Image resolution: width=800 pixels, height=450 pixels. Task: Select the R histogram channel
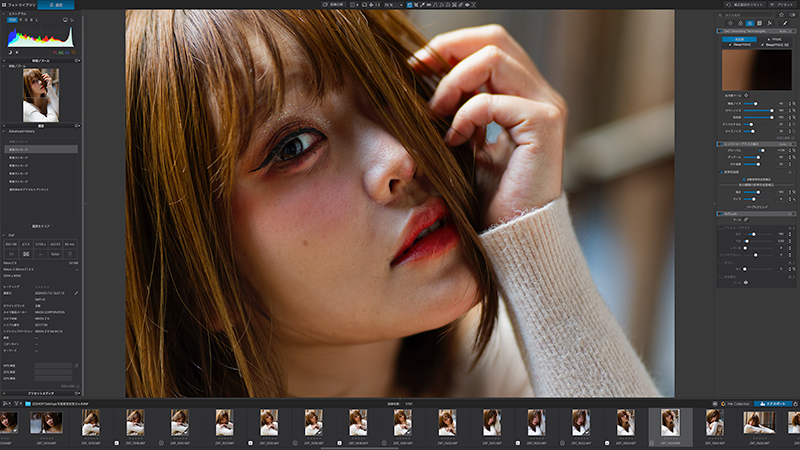(x=21, y=20)
